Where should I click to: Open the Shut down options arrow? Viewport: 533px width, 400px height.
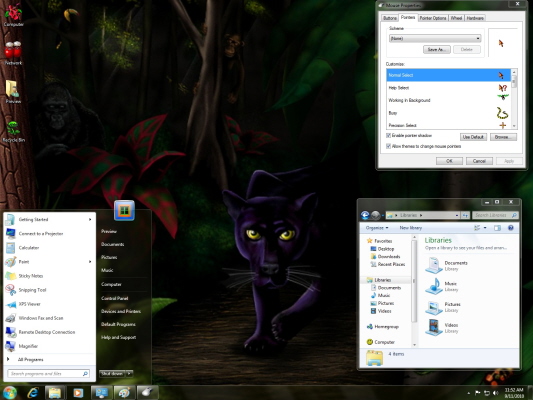129,373
